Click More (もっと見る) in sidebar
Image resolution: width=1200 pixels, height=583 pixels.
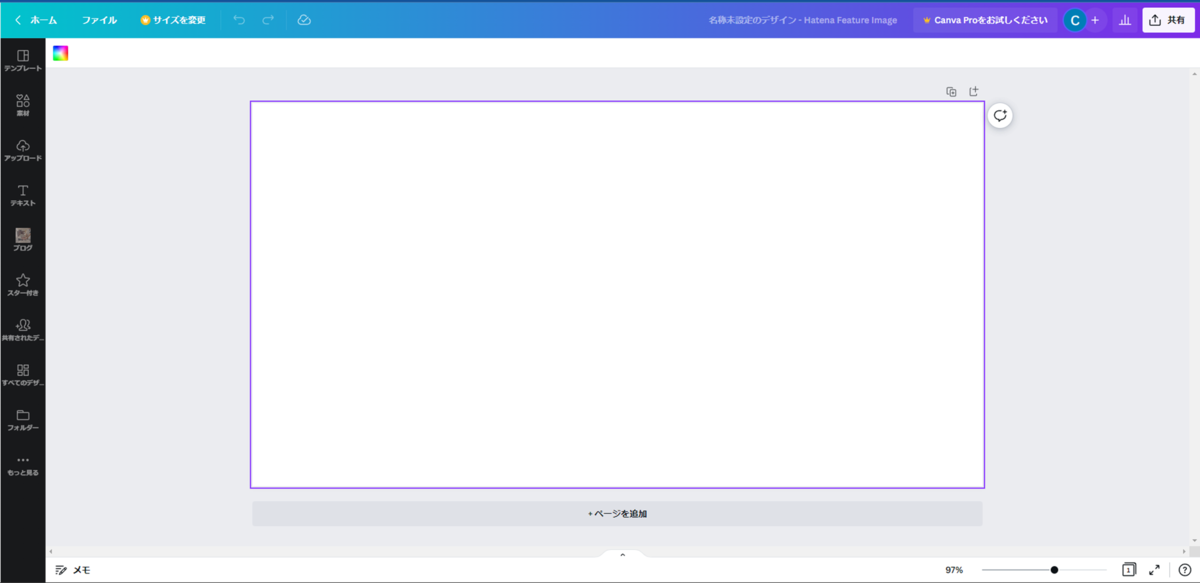23,465
